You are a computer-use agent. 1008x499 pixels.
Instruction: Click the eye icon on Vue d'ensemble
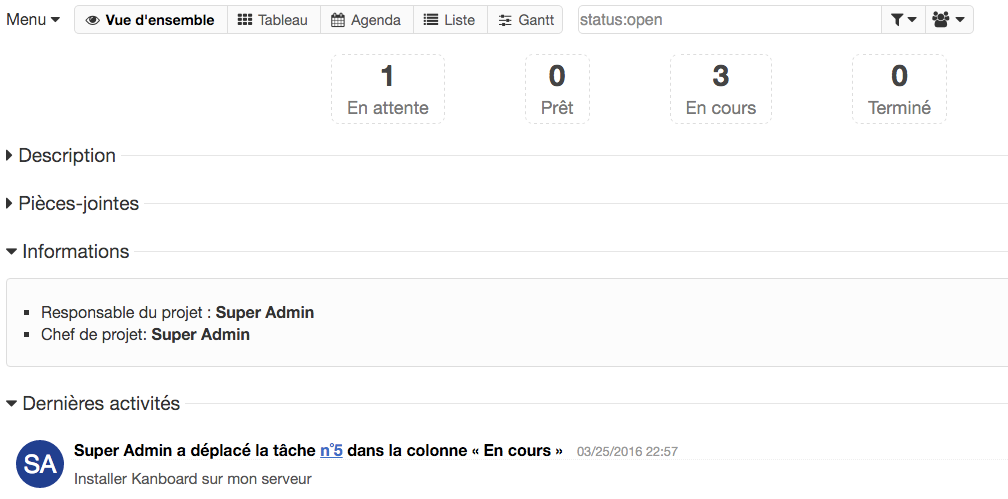click(x=93, y=20)
